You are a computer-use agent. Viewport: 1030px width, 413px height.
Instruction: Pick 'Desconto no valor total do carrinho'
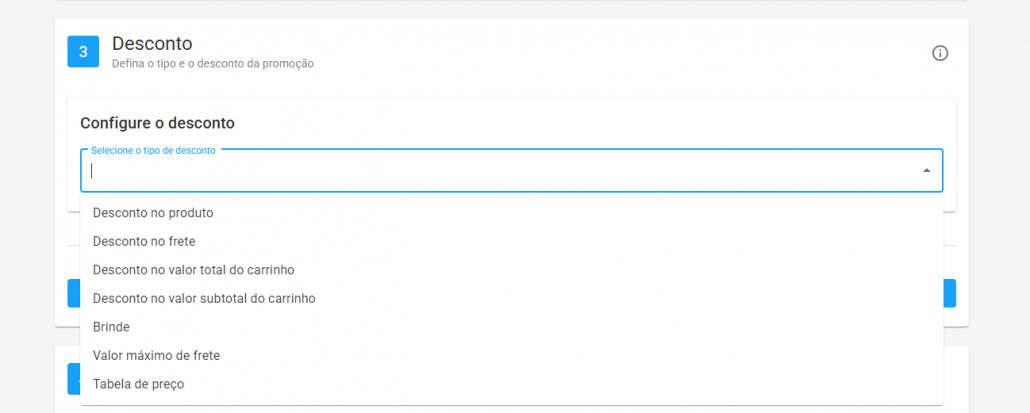click(x=193, y=270)
